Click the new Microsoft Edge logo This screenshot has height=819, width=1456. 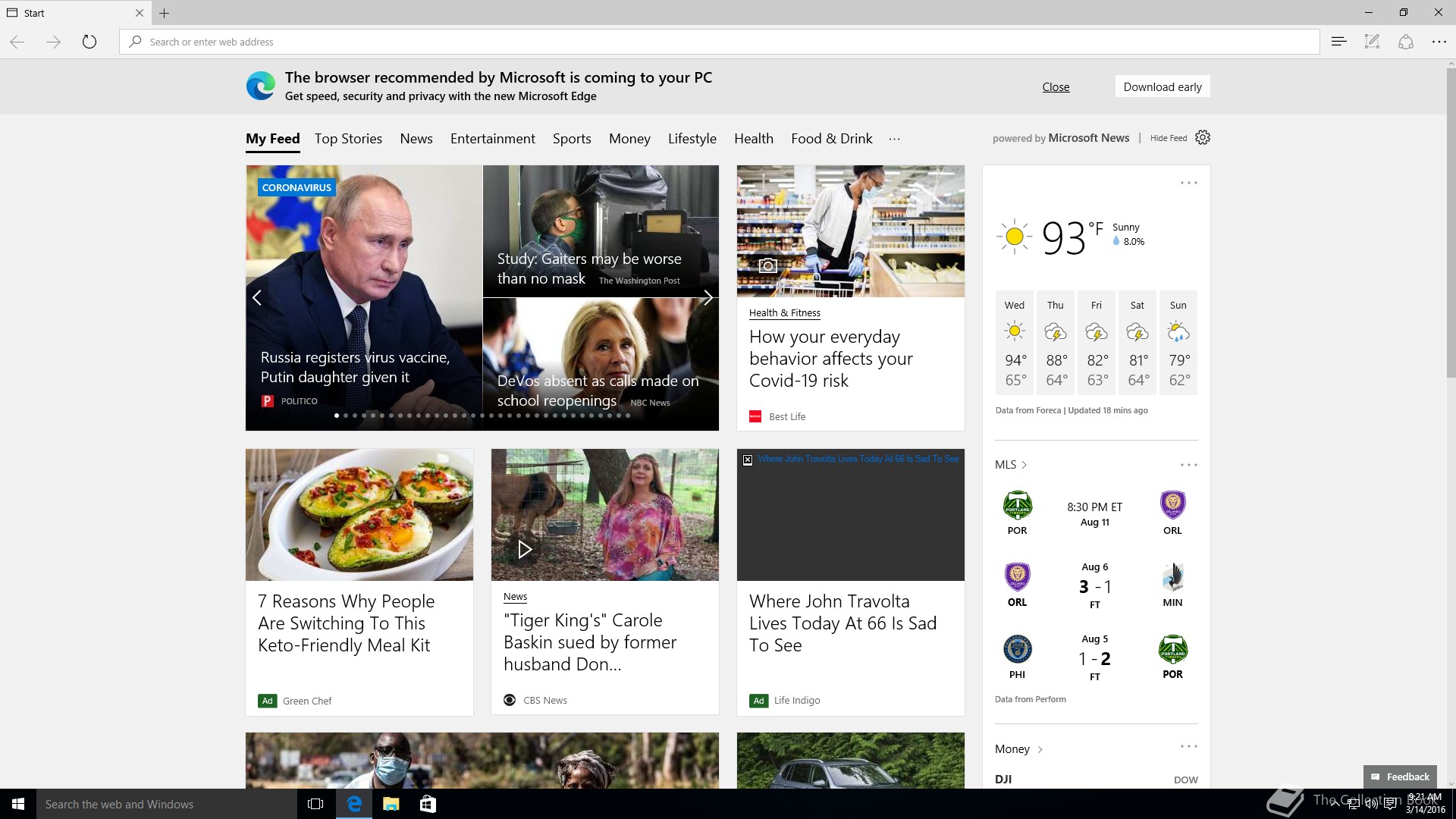(261, 86)
